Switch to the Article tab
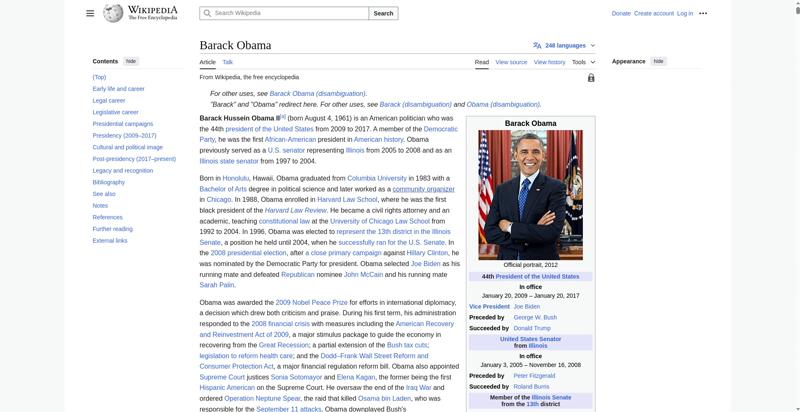 (208, 62)
